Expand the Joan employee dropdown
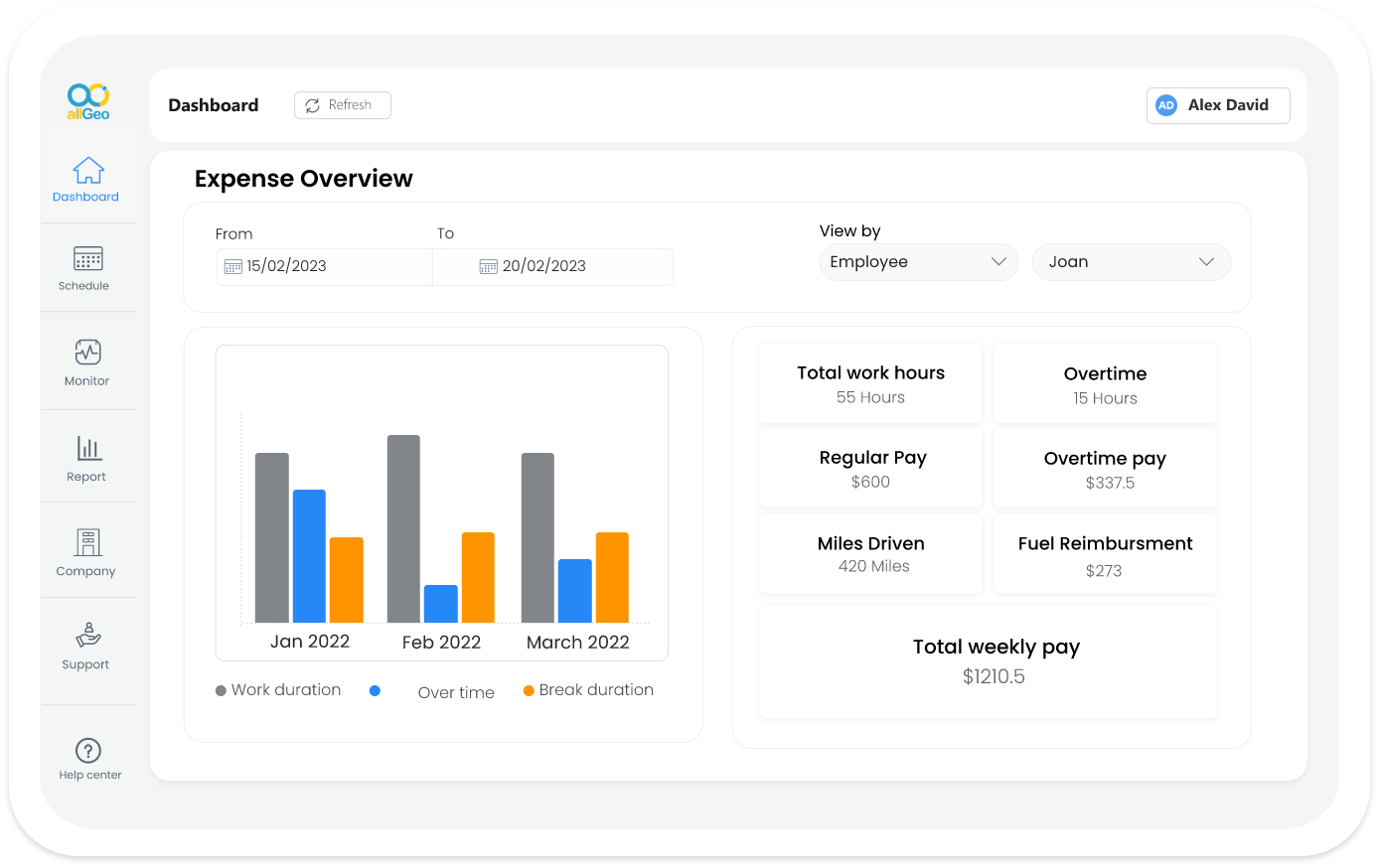Screen dimensions: 1379x868 pos(1132,262)
